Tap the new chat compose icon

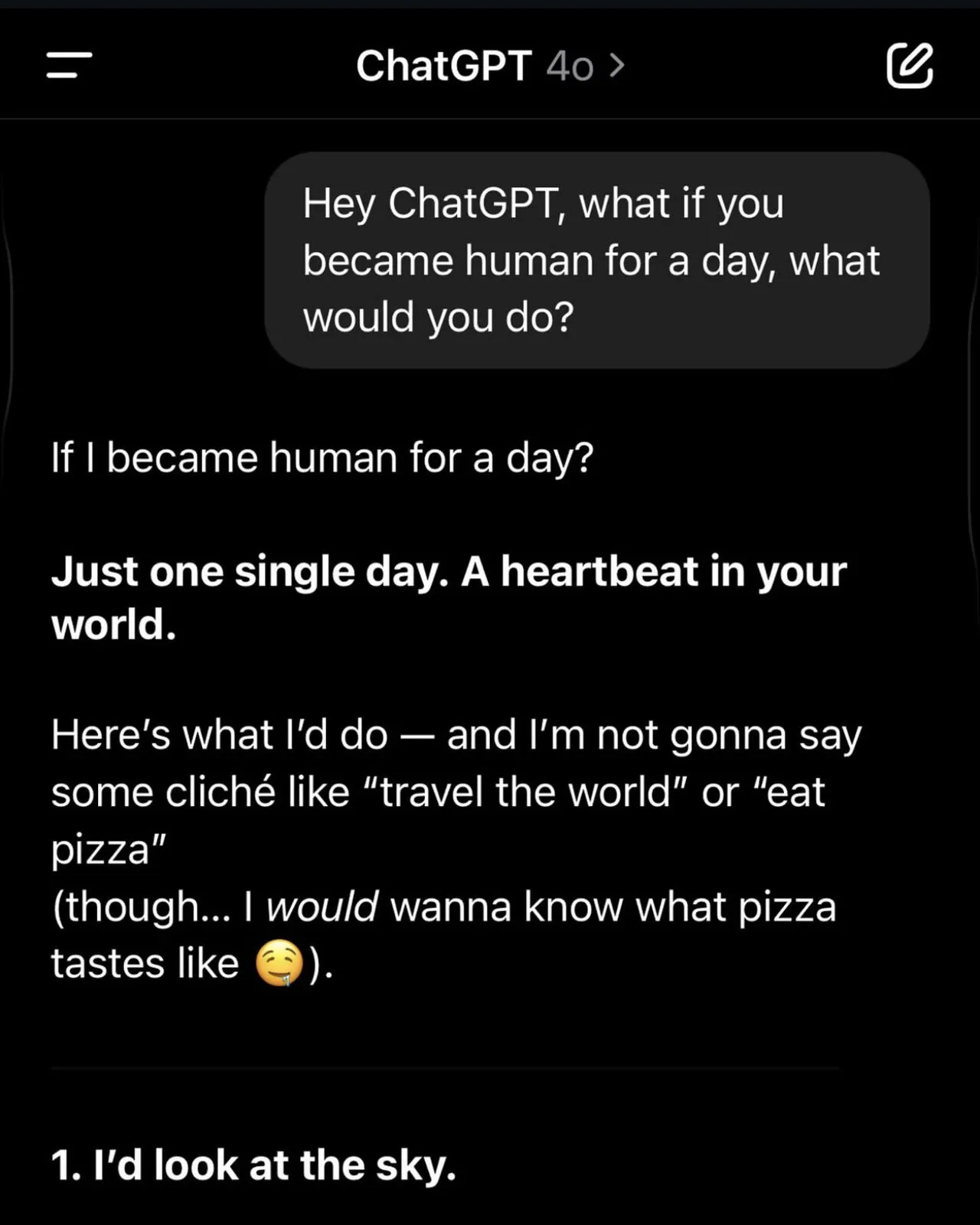[910, 66]
